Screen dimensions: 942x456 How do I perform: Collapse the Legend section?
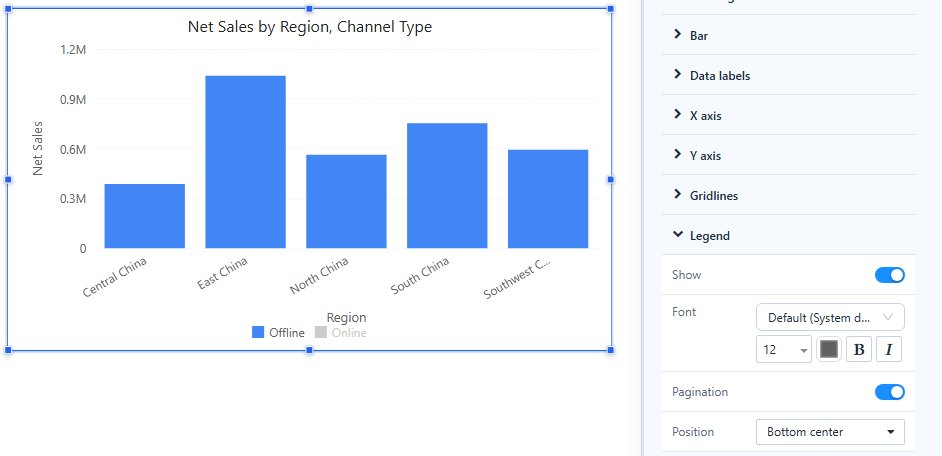788,236
